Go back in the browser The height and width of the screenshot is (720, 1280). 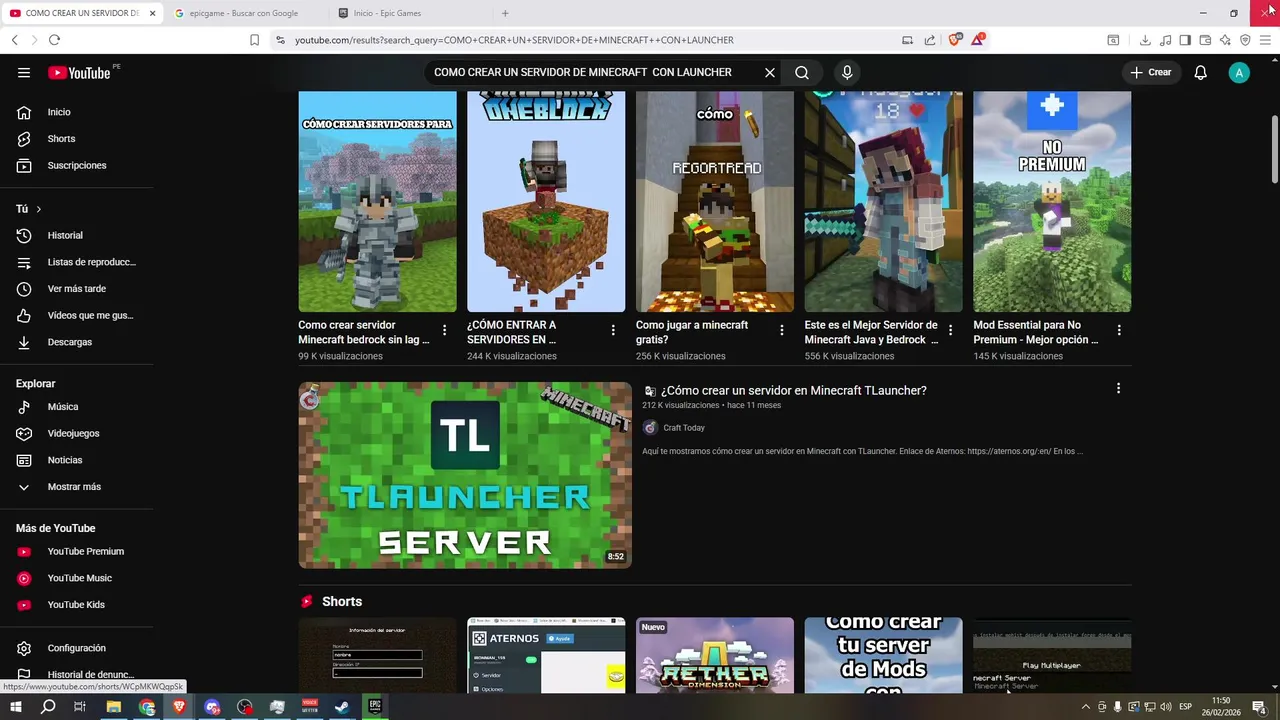pos(15,40)
